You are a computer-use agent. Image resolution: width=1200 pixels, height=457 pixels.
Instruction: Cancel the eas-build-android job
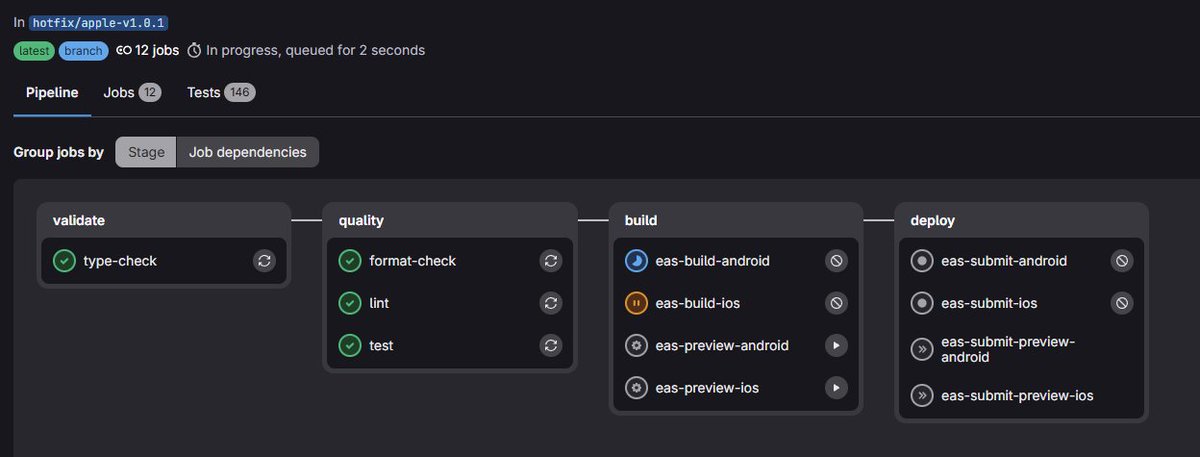[836, 261]
